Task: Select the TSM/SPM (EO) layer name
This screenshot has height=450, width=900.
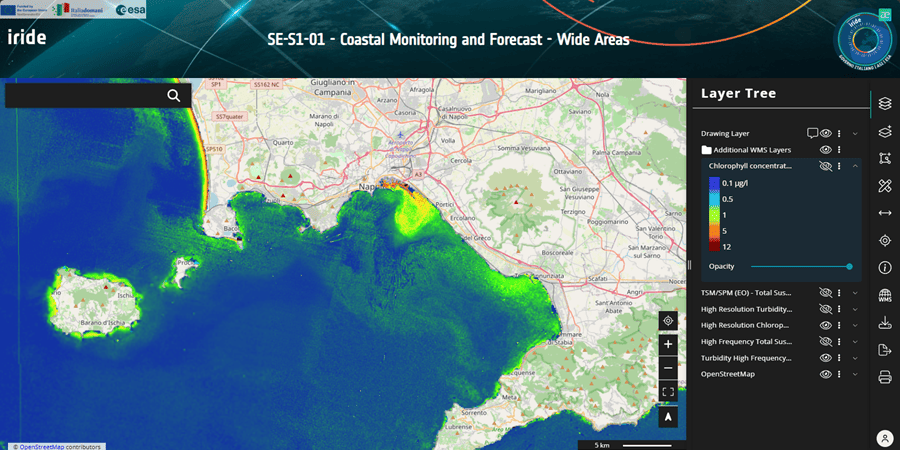Action: point(747,293)
